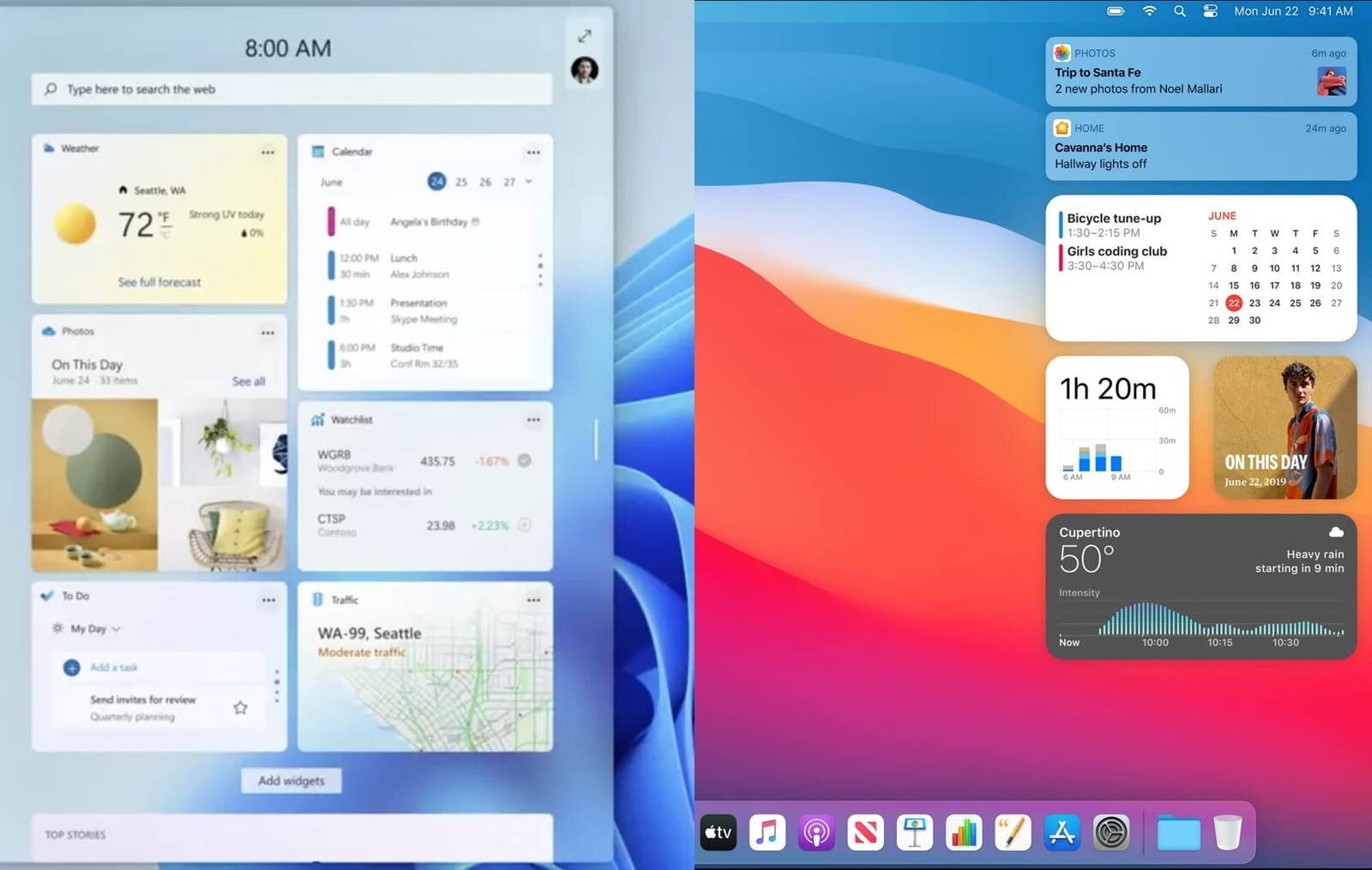Click the rain intensity chart in Cupertino widget

(x=1200, y=619)
